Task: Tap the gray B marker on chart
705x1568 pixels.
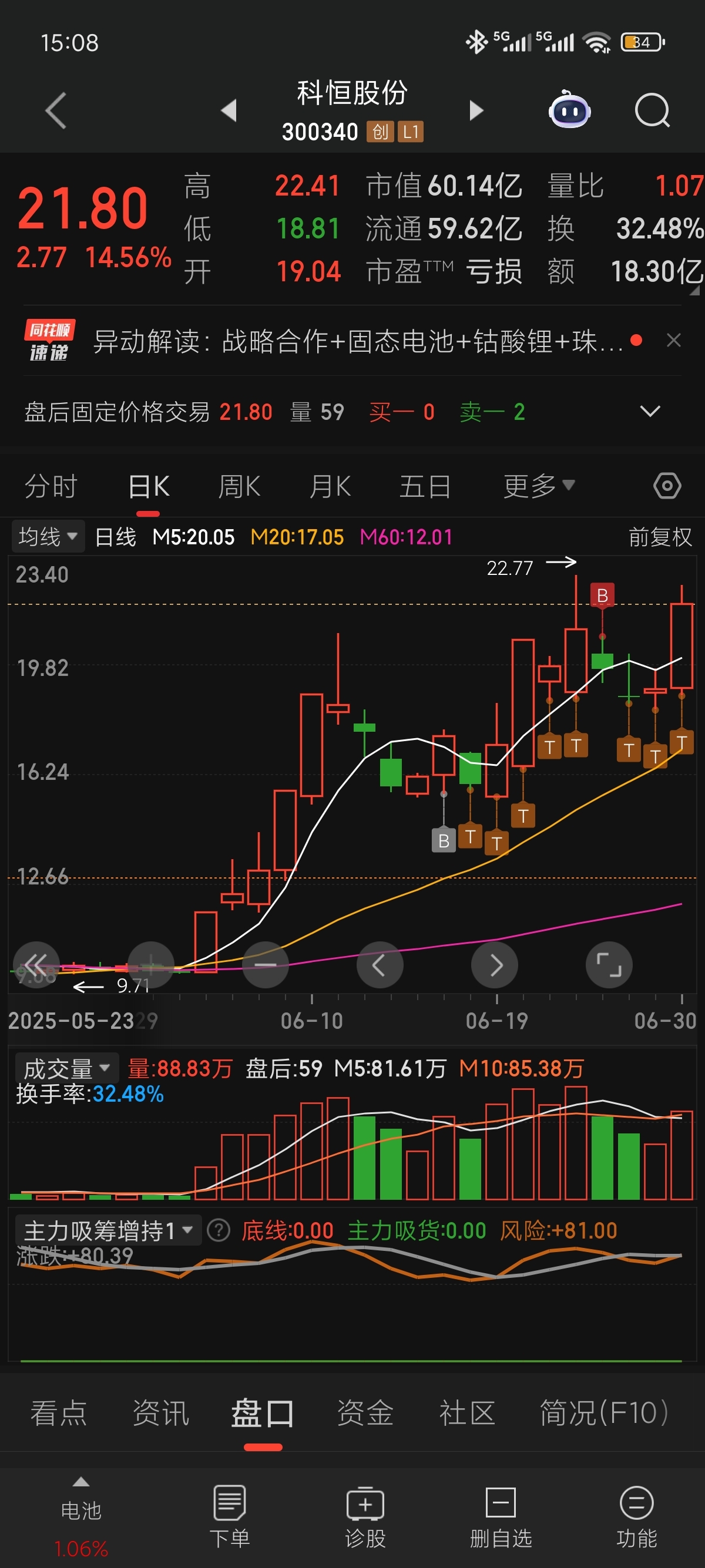Action: 444,840
